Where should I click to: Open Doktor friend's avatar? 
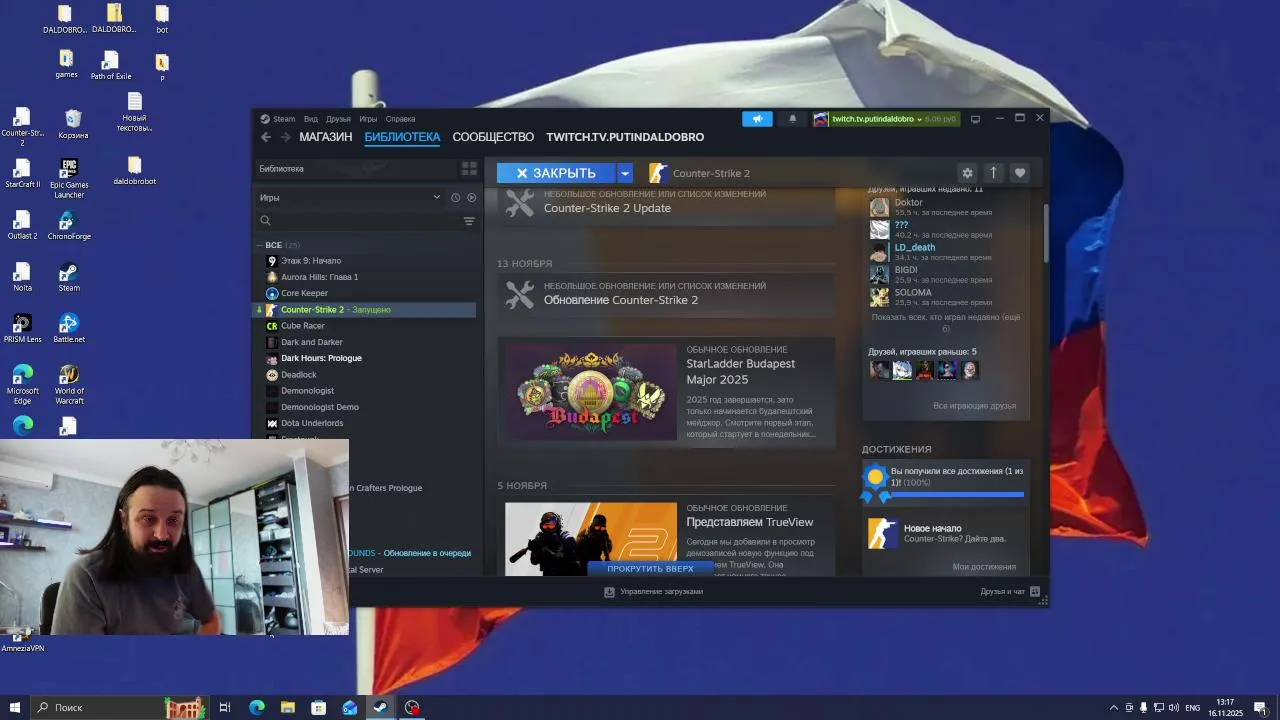click(x=879, y=207)
